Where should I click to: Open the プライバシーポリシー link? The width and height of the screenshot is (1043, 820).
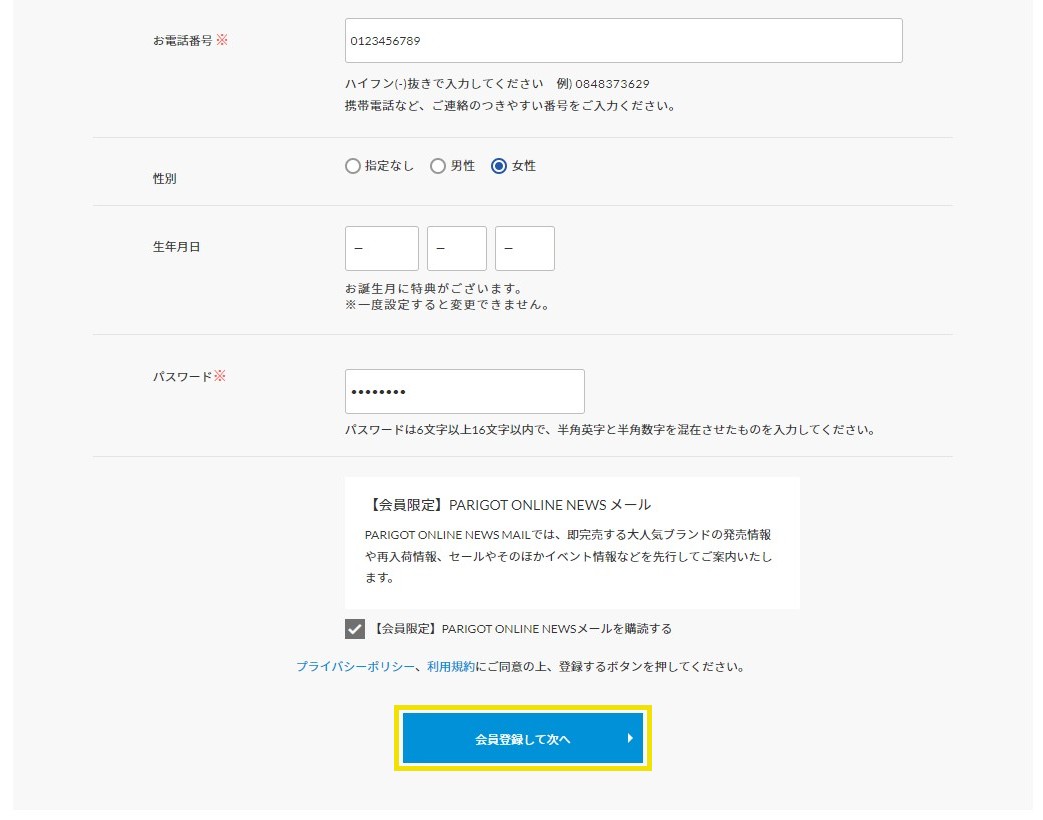click(355, 666)
